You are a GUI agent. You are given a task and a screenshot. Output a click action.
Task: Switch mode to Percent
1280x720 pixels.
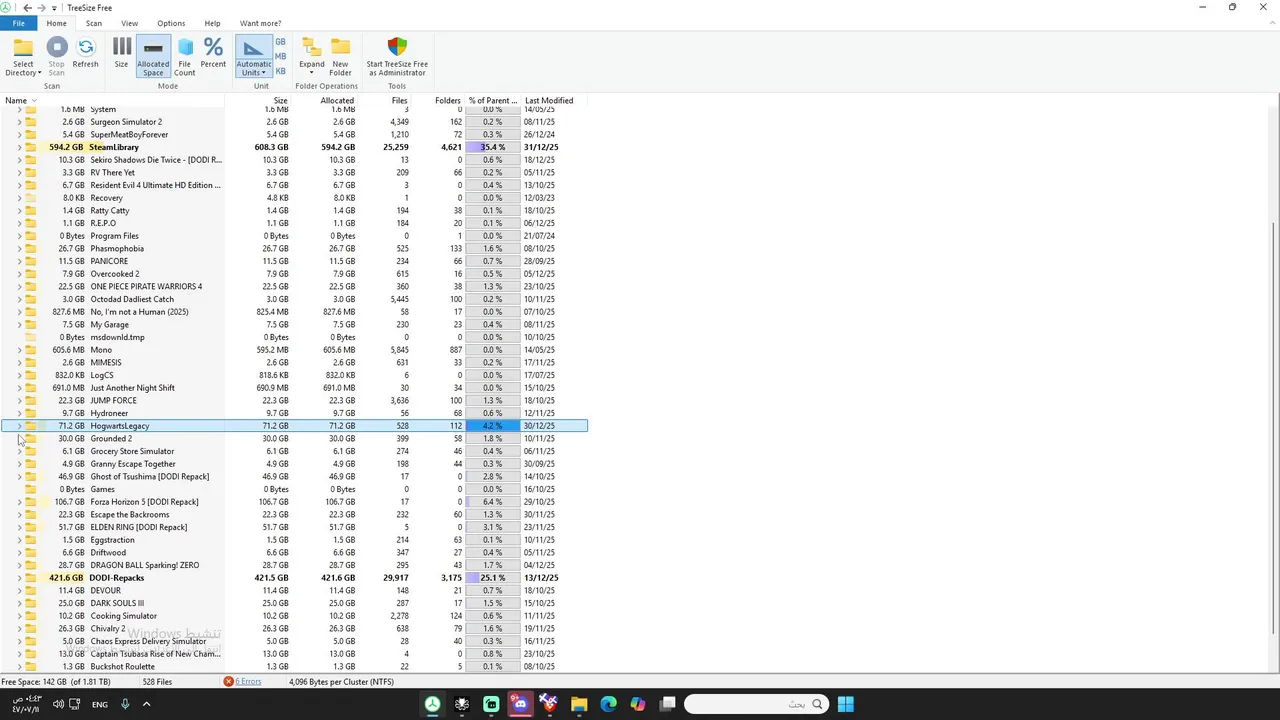click(x=213, y=54)
